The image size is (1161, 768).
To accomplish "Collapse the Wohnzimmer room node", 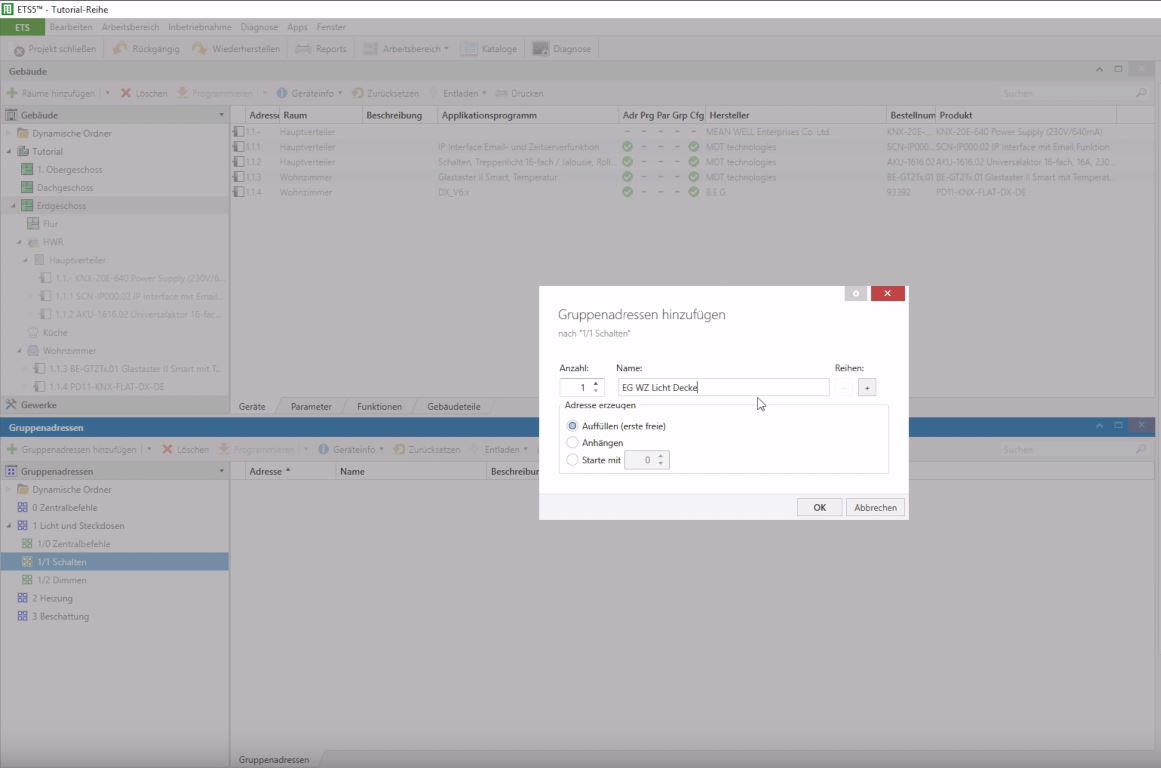I will pyautogui.click(x=20, y=351).
